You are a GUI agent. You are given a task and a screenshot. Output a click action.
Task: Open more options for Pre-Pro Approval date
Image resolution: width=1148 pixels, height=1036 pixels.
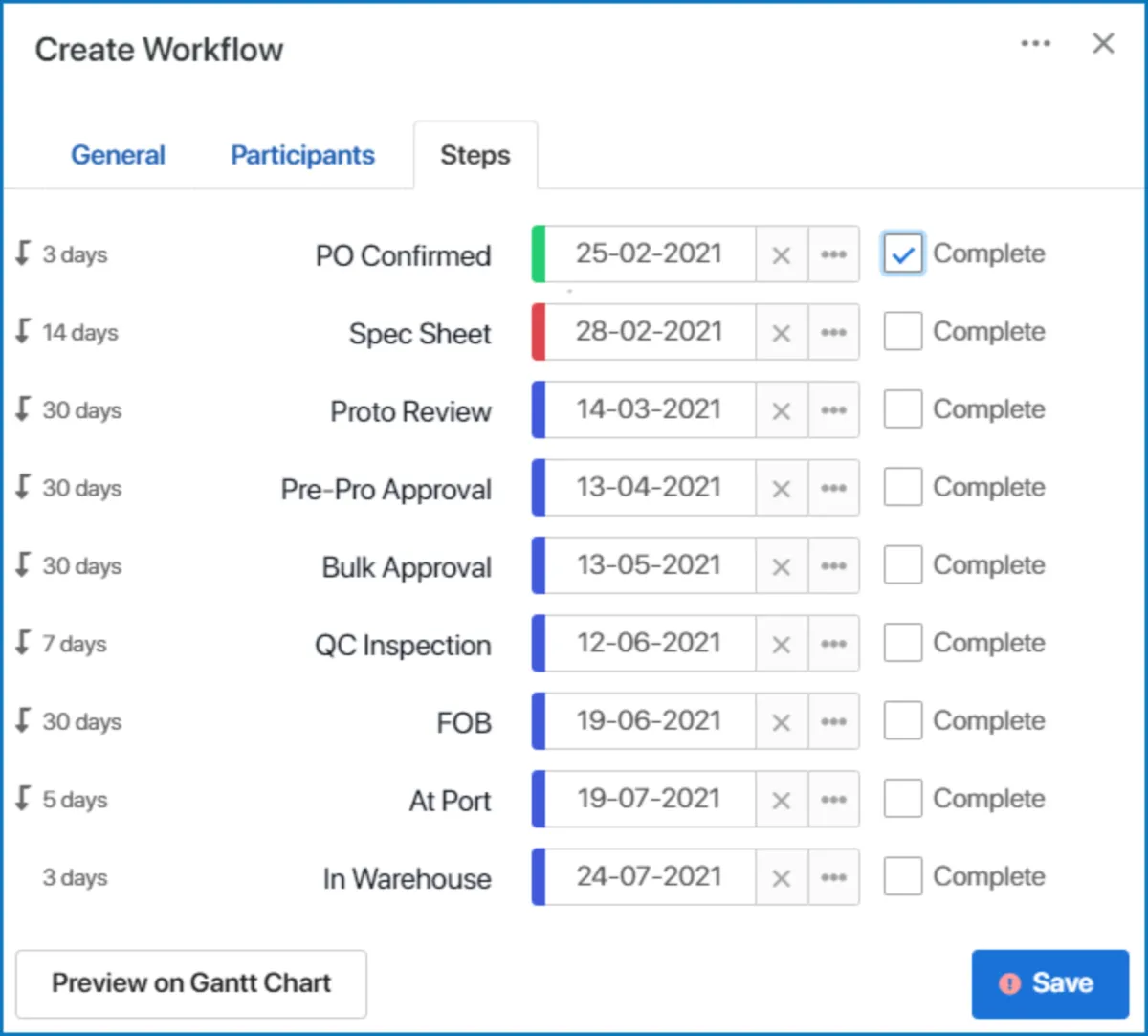coord(833,488)
